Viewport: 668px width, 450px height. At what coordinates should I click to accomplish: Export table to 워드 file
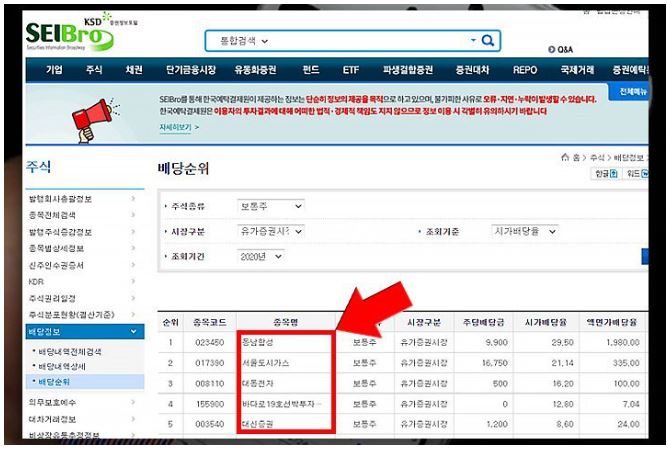(637, 173)
